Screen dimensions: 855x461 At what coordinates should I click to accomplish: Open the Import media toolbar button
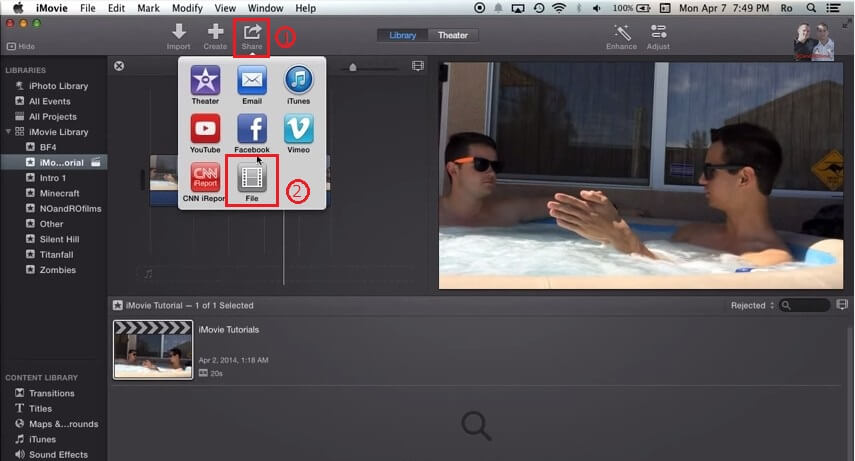tap(178, 37)
